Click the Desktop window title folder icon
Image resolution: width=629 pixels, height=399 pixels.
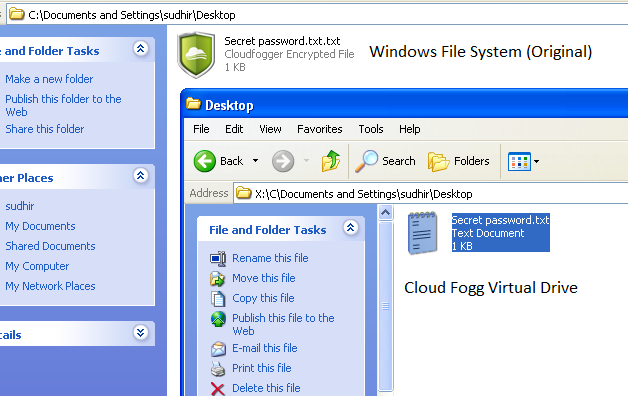click(x=193, y=104)
